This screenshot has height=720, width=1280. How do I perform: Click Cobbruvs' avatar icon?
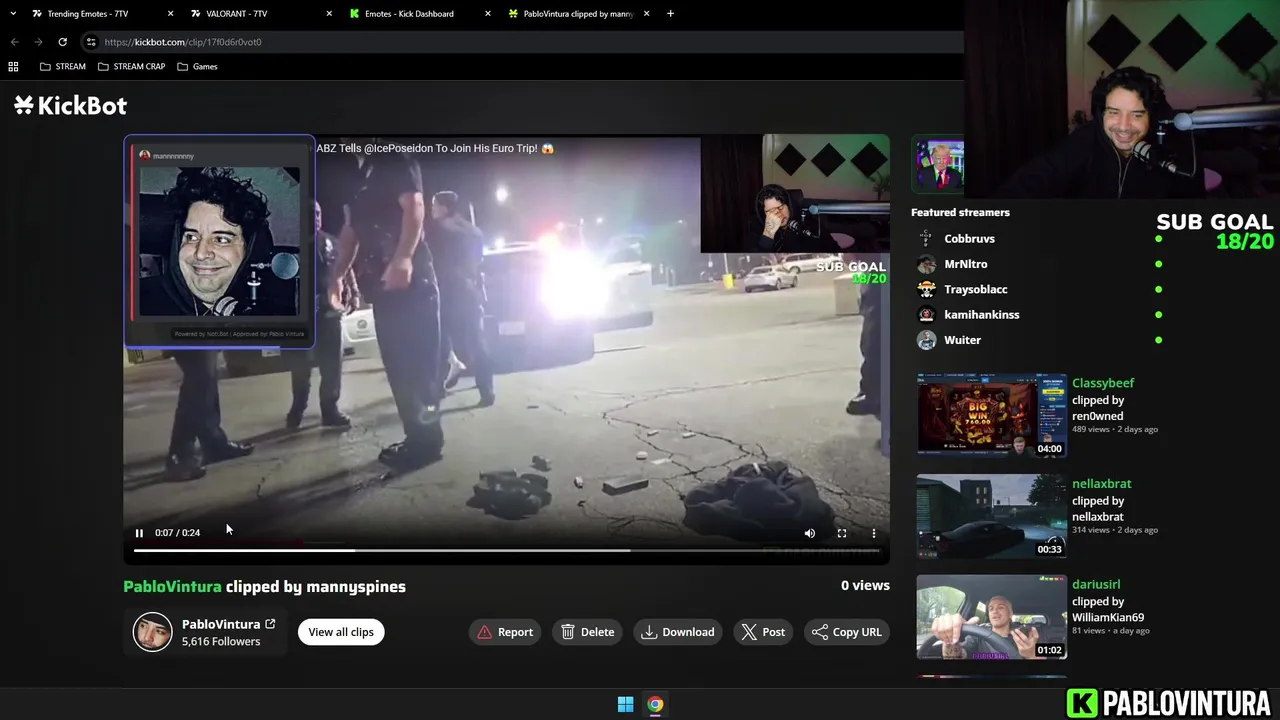(927, 239)
